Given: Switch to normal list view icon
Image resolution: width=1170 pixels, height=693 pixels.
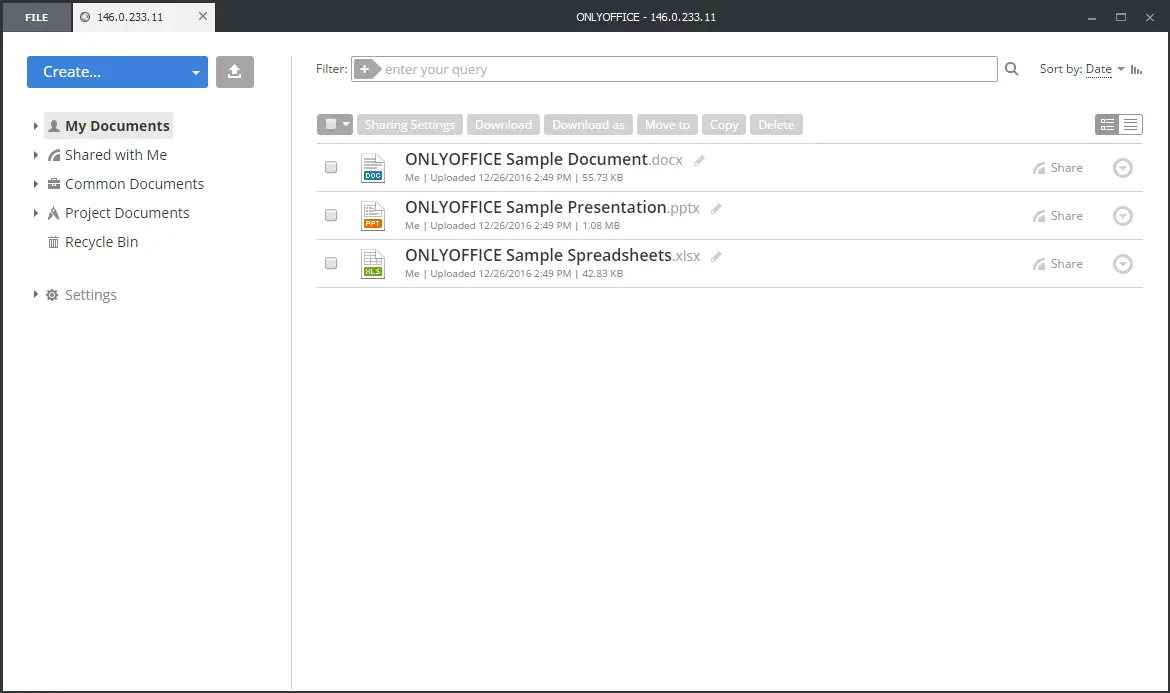Looking at the screenshot, I should click(1107, 125).
